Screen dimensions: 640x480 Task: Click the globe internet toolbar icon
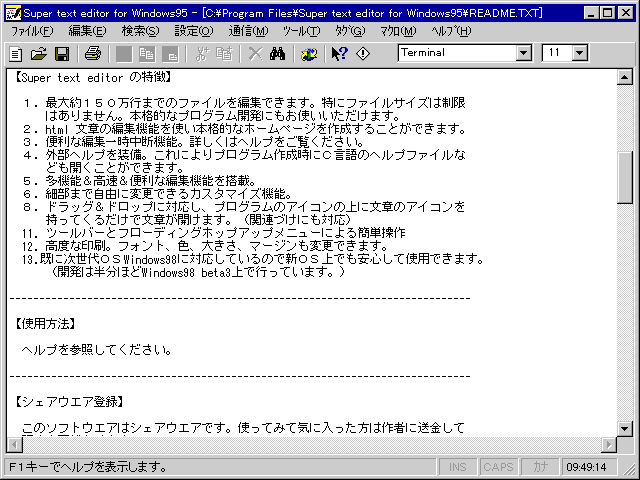(x=309, y=54)
